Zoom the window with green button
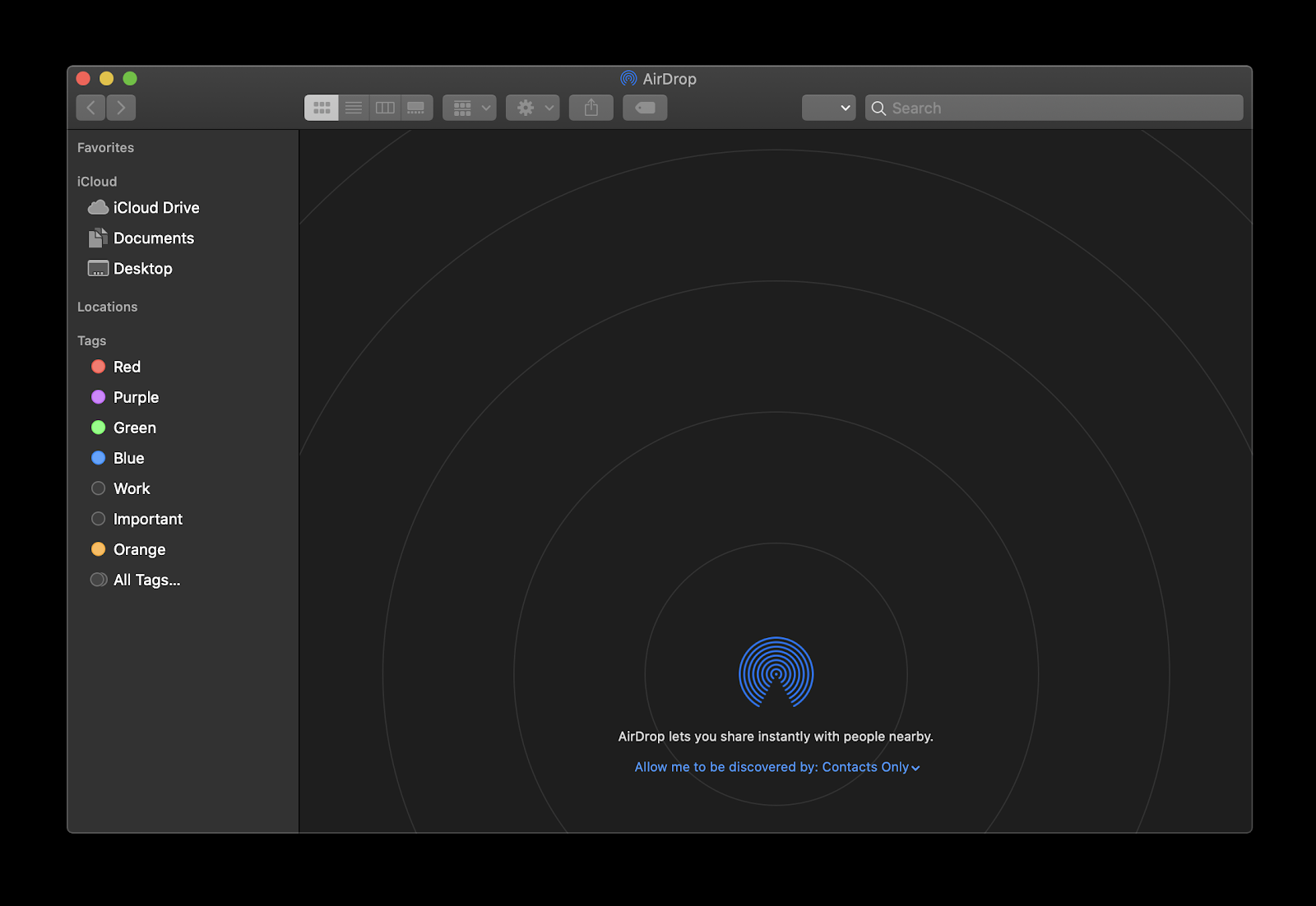 point(130,79)
